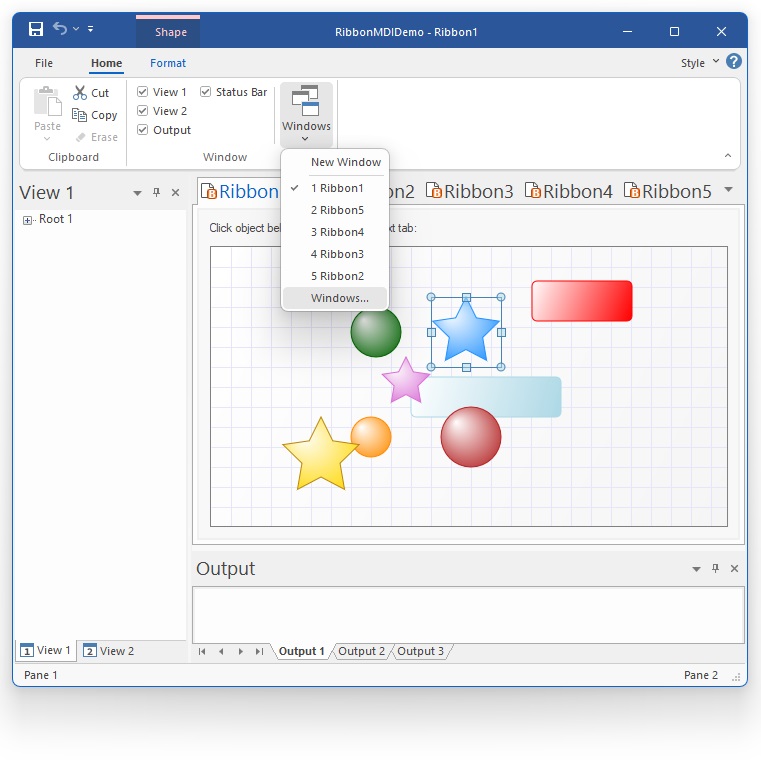Open the Windows ribbon button
The width and height of the screenshot is (761, 760).
pos(306,113)
